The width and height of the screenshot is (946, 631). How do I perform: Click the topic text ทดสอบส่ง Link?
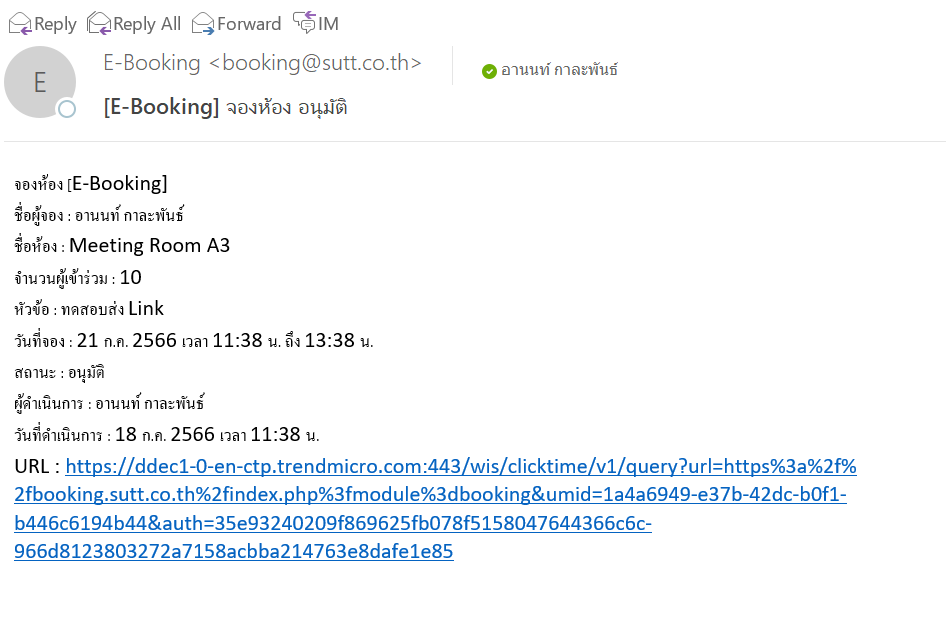click(112, 309)
